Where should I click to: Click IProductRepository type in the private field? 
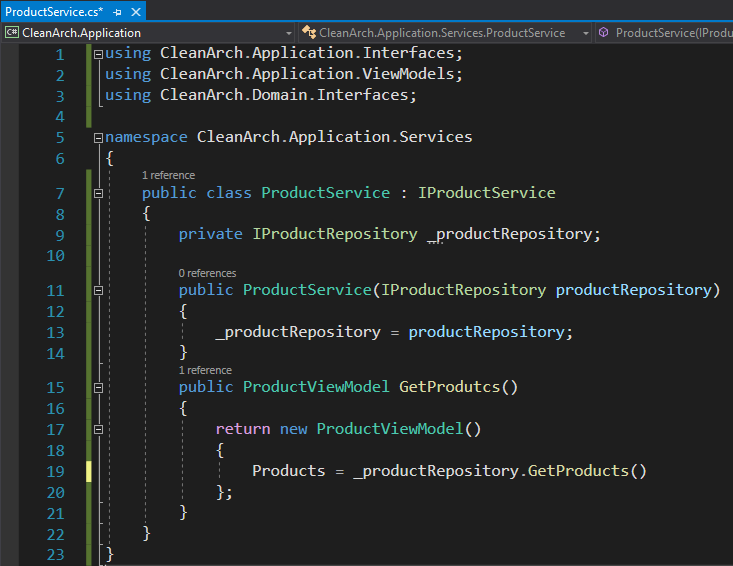point(335,234)
